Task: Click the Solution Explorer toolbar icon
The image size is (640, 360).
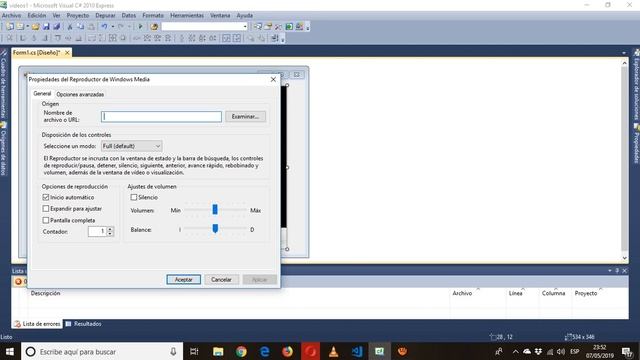Action: (258, 27)
